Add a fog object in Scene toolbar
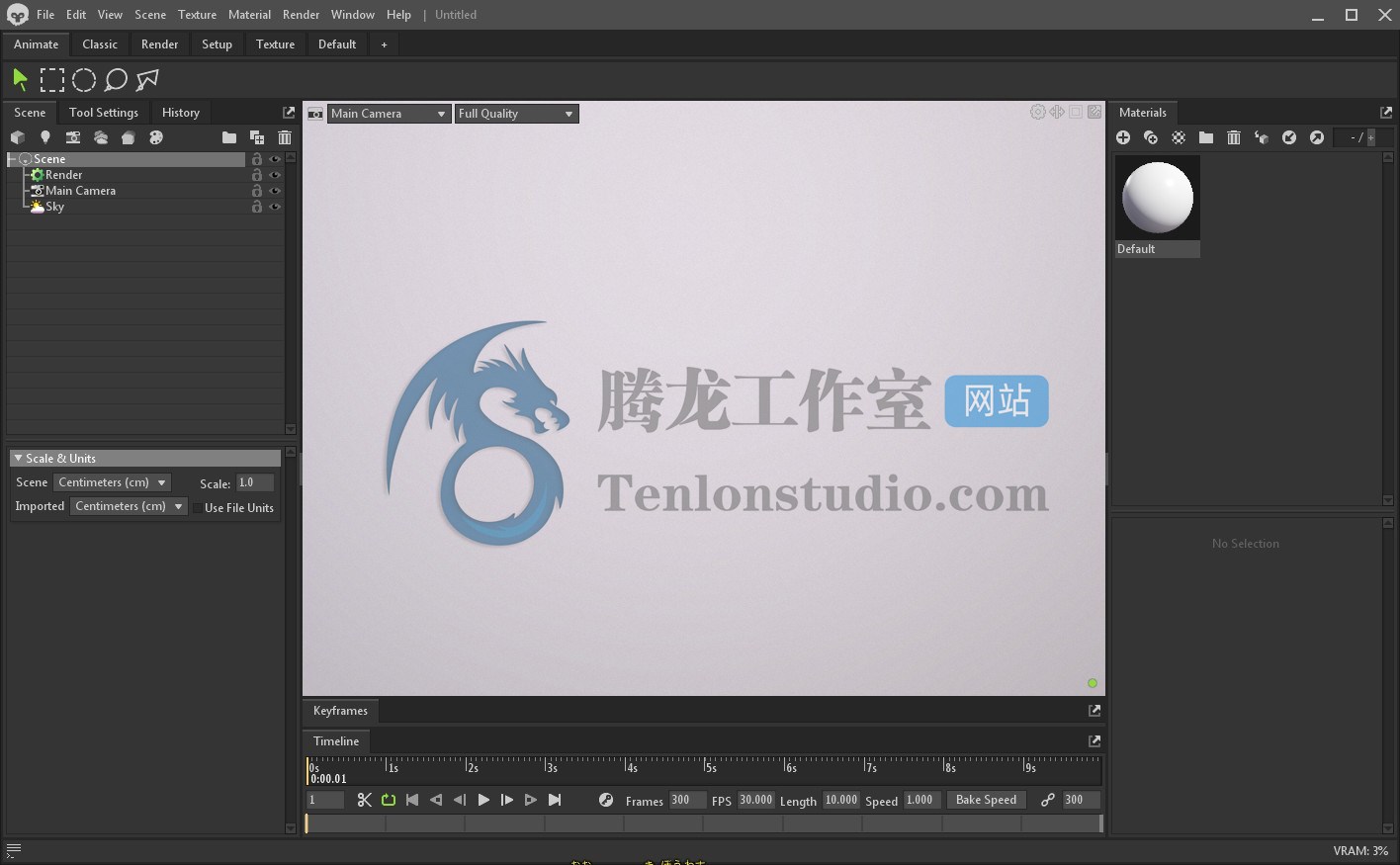This screenshot has height=865, width=1400. [129, 137]
